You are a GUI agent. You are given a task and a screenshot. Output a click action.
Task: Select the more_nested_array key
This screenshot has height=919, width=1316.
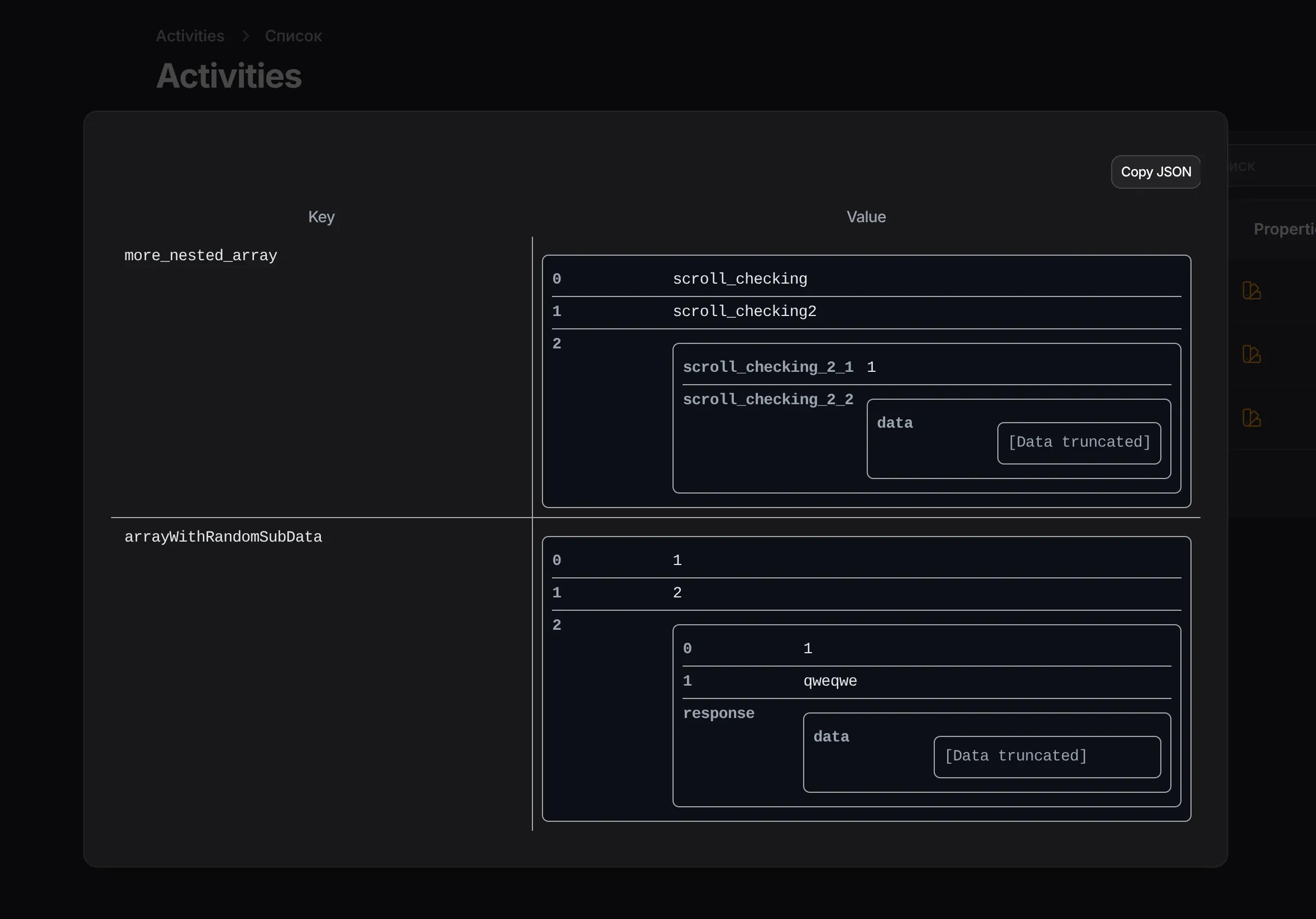[200, 256]
